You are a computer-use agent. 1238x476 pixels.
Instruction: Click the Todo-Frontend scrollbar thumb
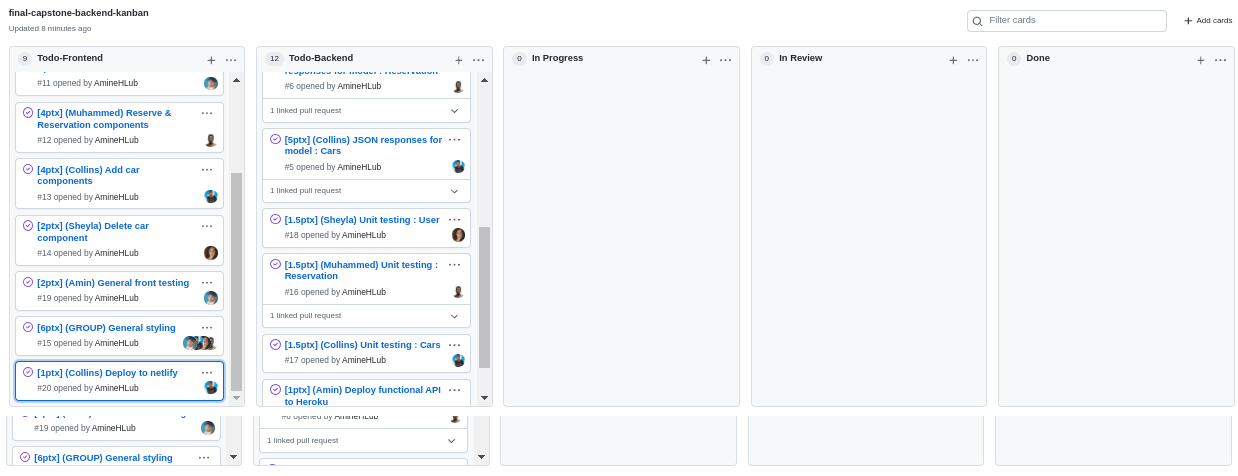(x=237, y=281)
